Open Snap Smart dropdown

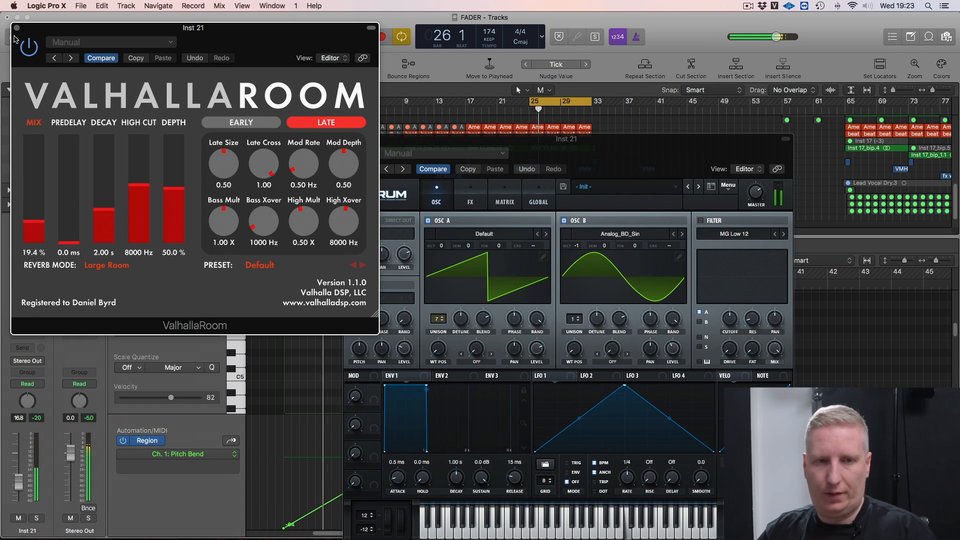[713, 90]
